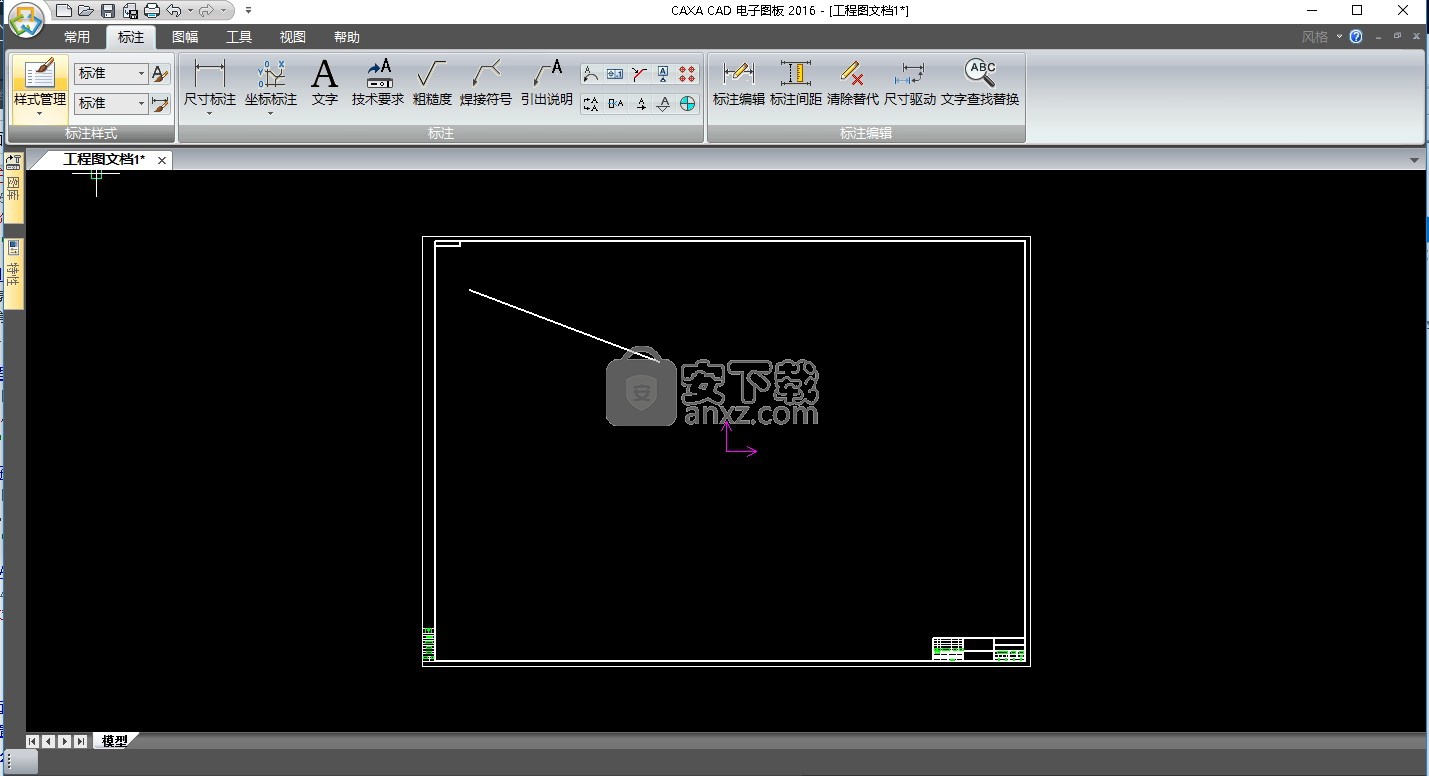Screen dimensions: 1429x776
Task: Select the 引出说明 leader note tool
Action: click(547, 82)
